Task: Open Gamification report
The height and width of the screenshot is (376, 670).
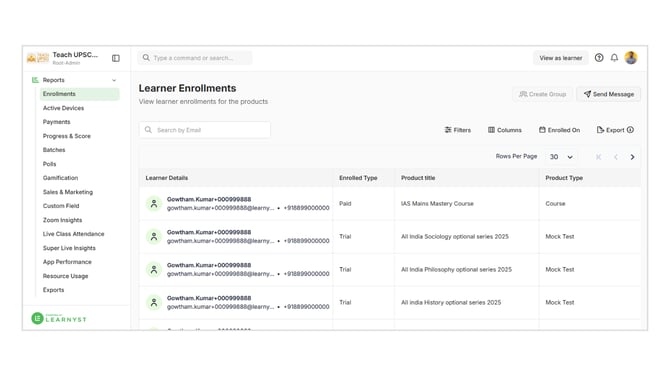Action: (x=60, y=178)
